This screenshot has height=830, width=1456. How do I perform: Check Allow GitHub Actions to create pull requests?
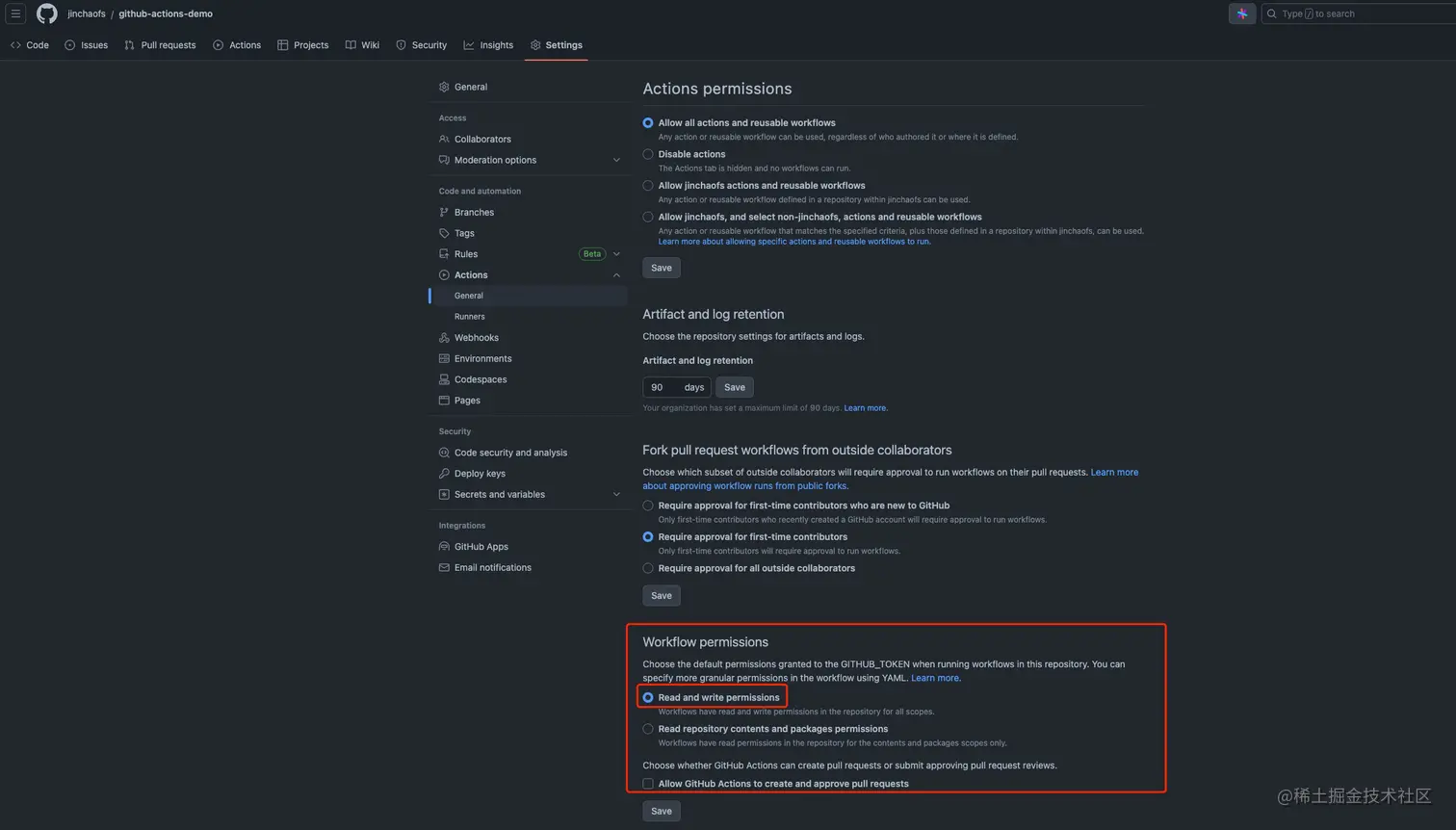648,784
